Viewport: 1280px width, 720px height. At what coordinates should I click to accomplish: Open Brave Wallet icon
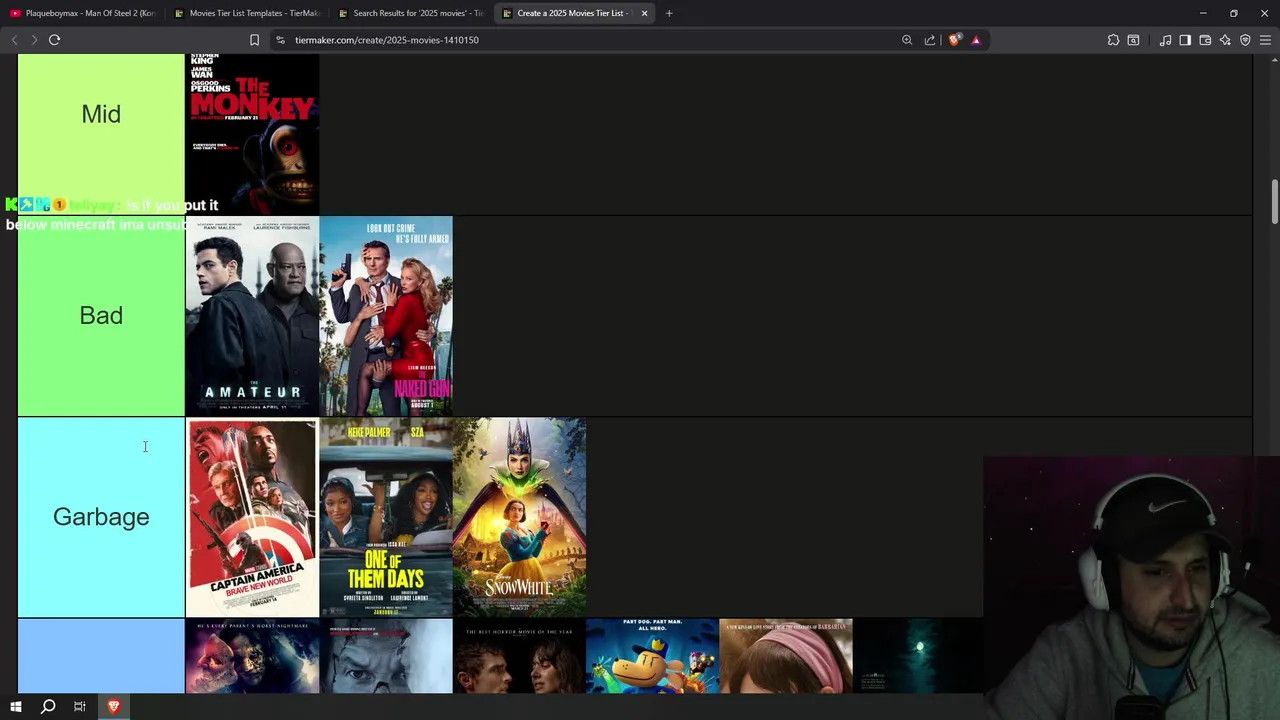click(1205, 40)
